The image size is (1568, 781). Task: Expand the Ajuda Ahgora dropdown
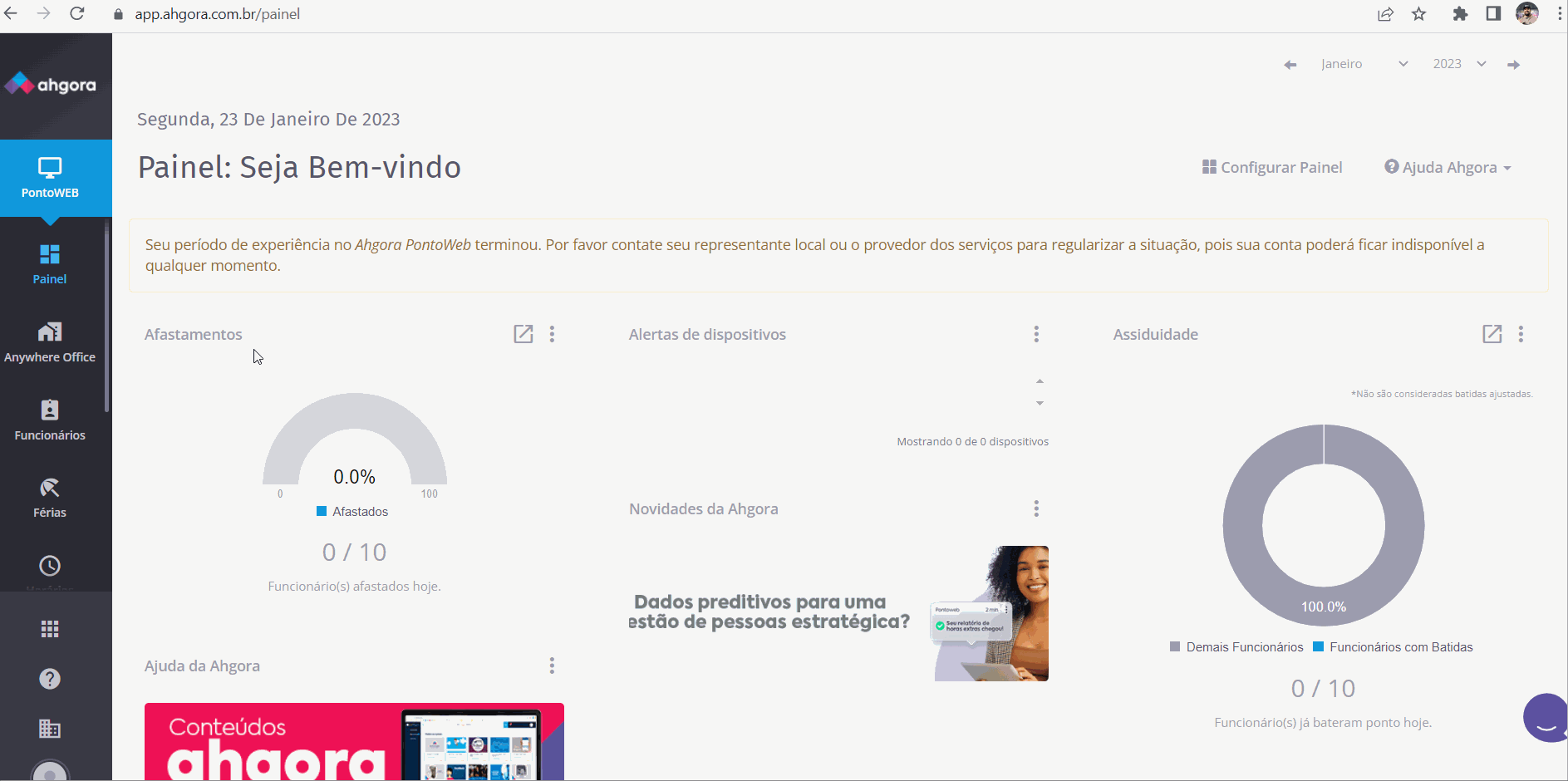1448,167
